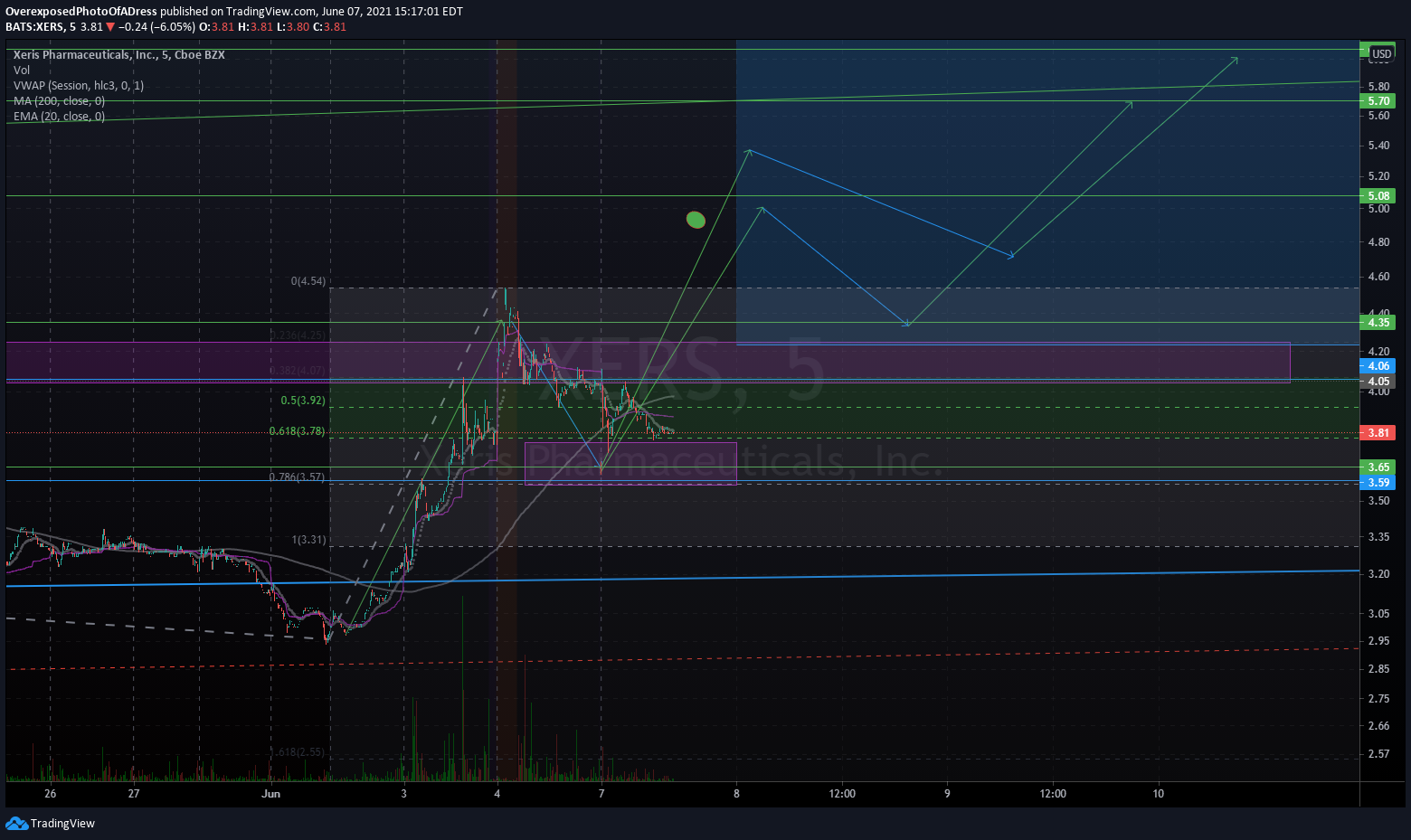Click the 8 date label on time axis
1411x840 pixels.
[736, 794]
